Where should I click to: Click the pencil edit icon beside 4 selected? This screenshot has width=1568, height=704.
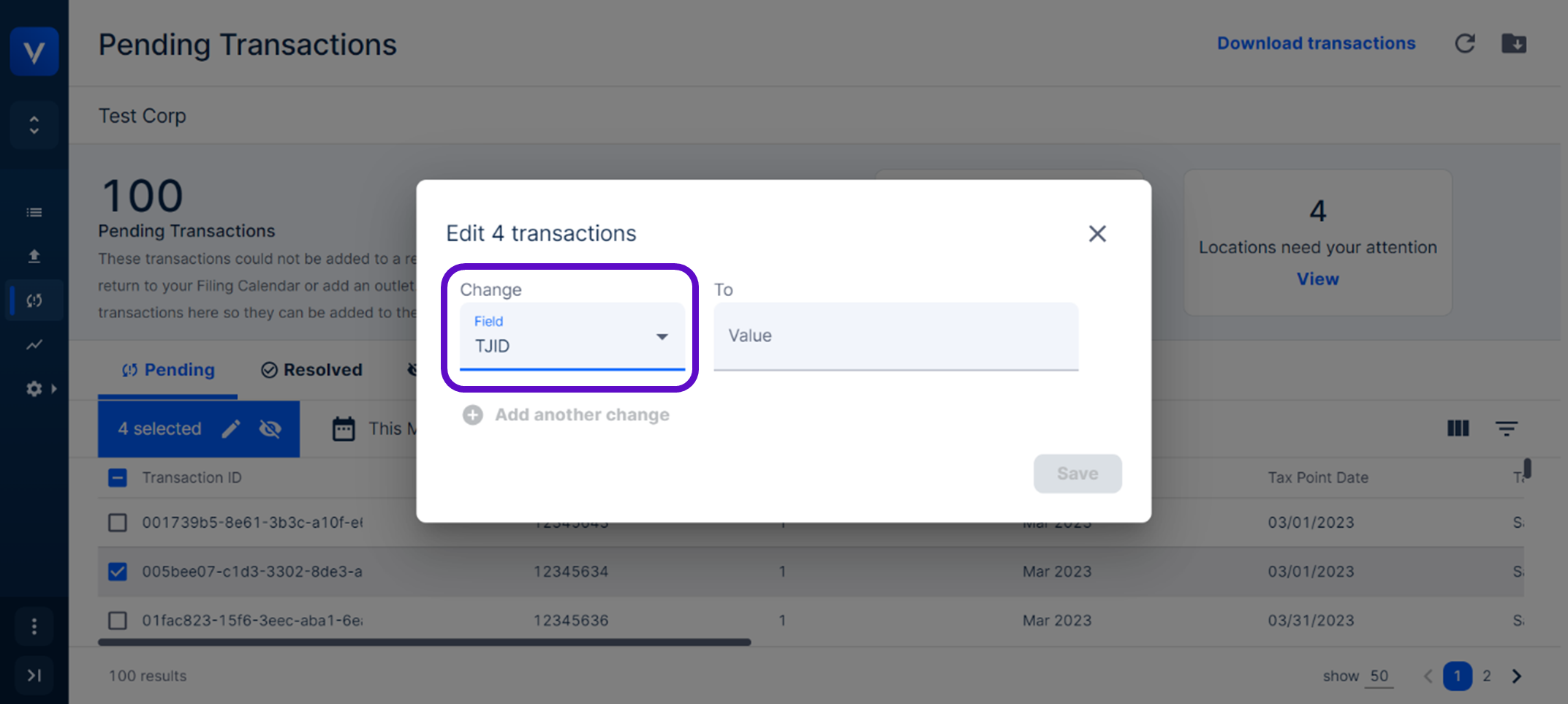pos(231,429)
